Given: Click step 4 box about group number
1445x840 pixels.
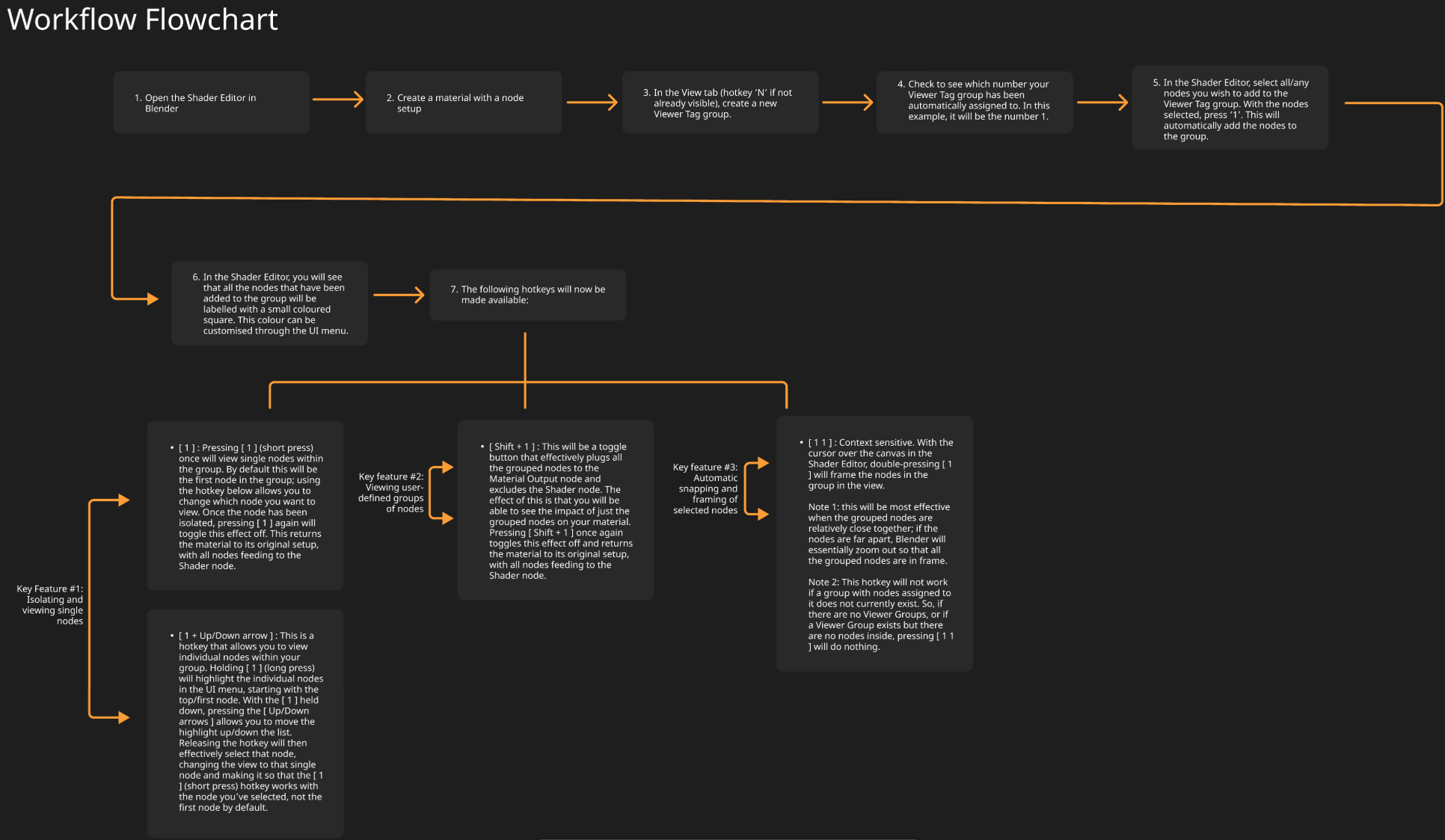Looking at the screenshot, I should tap(975, 102).
